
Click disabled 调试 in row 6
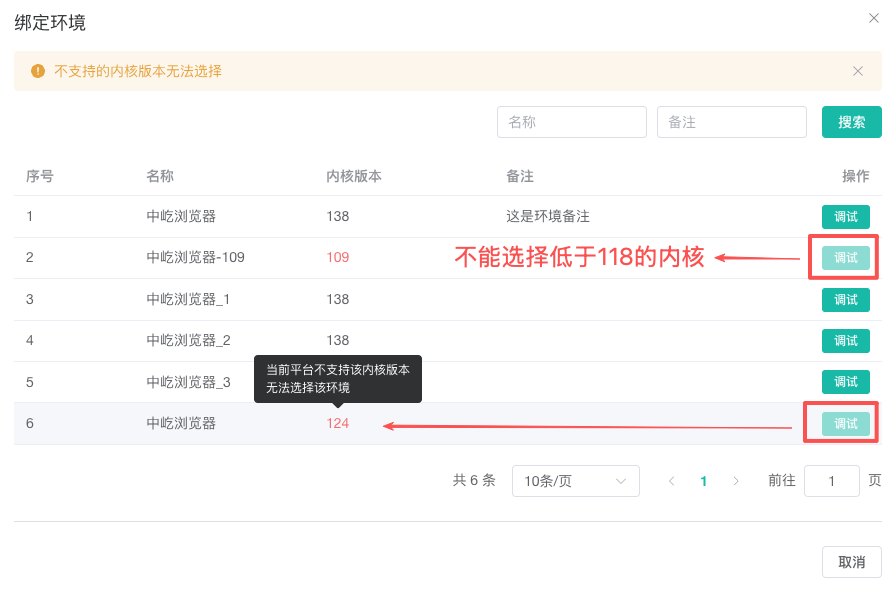tap(845, 423)
